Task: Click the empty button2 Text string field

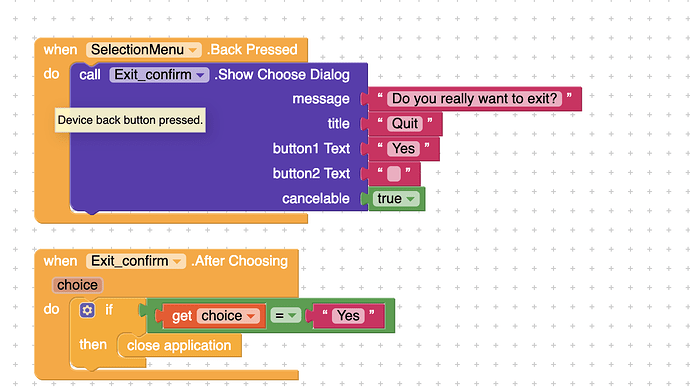Action: 394,174
